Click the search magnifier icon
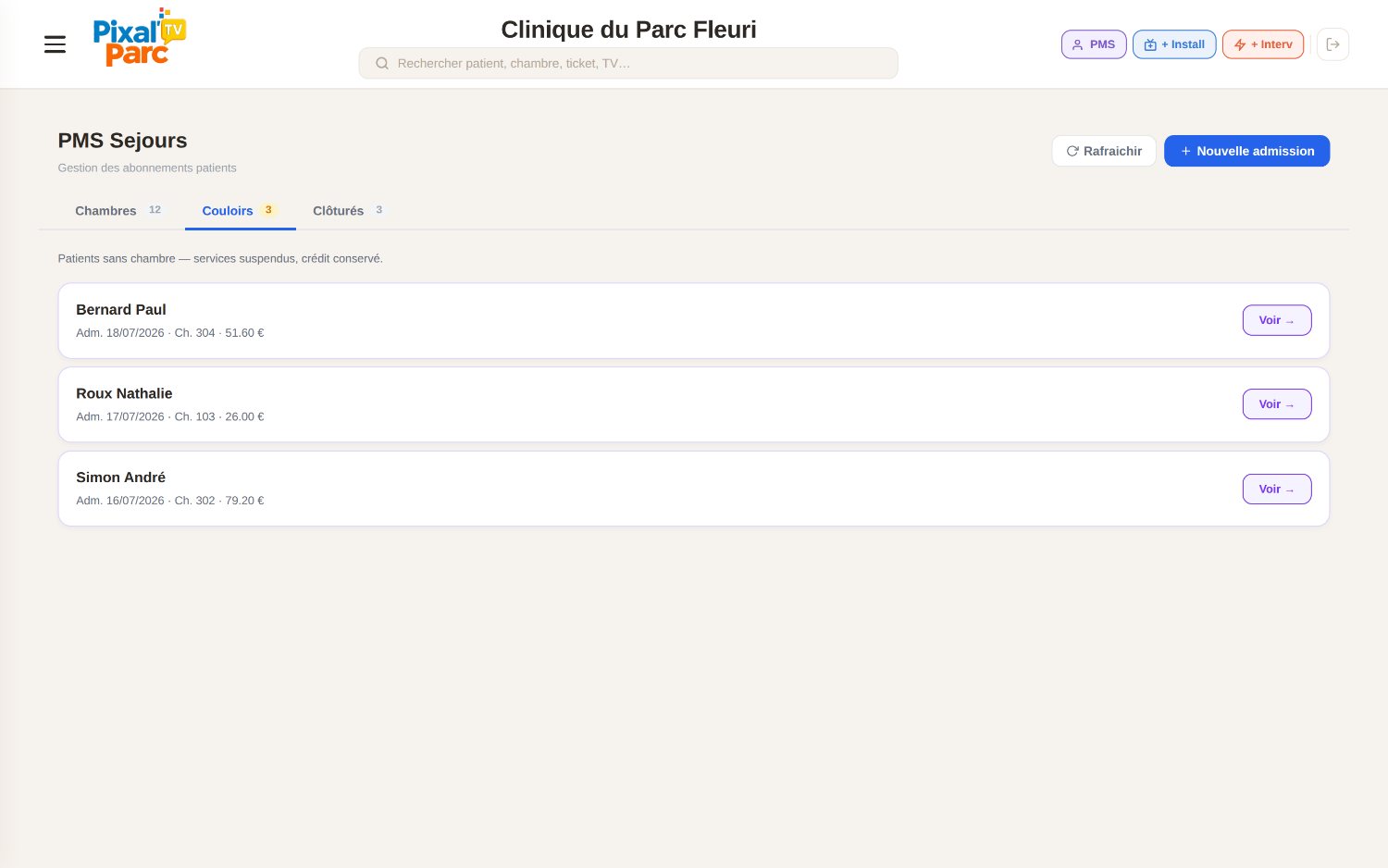 pos(381,64)
